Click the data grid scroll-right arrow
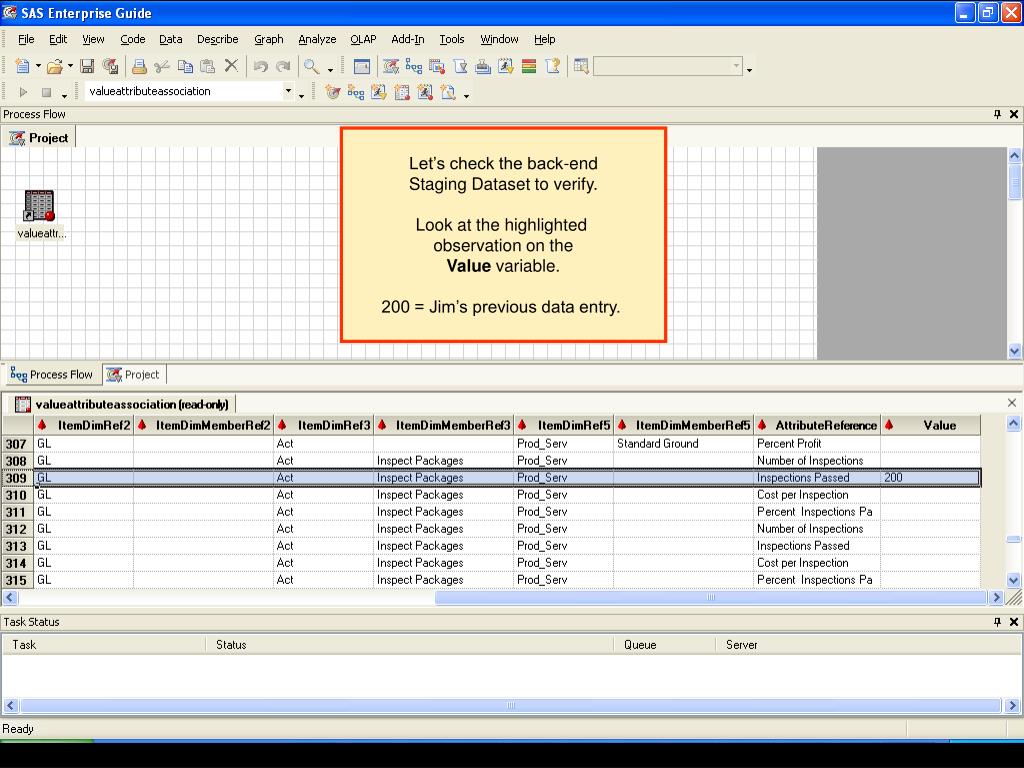The width and height of the screenshot is (1024, 768). pyautogui.click(x=996, y=597)
